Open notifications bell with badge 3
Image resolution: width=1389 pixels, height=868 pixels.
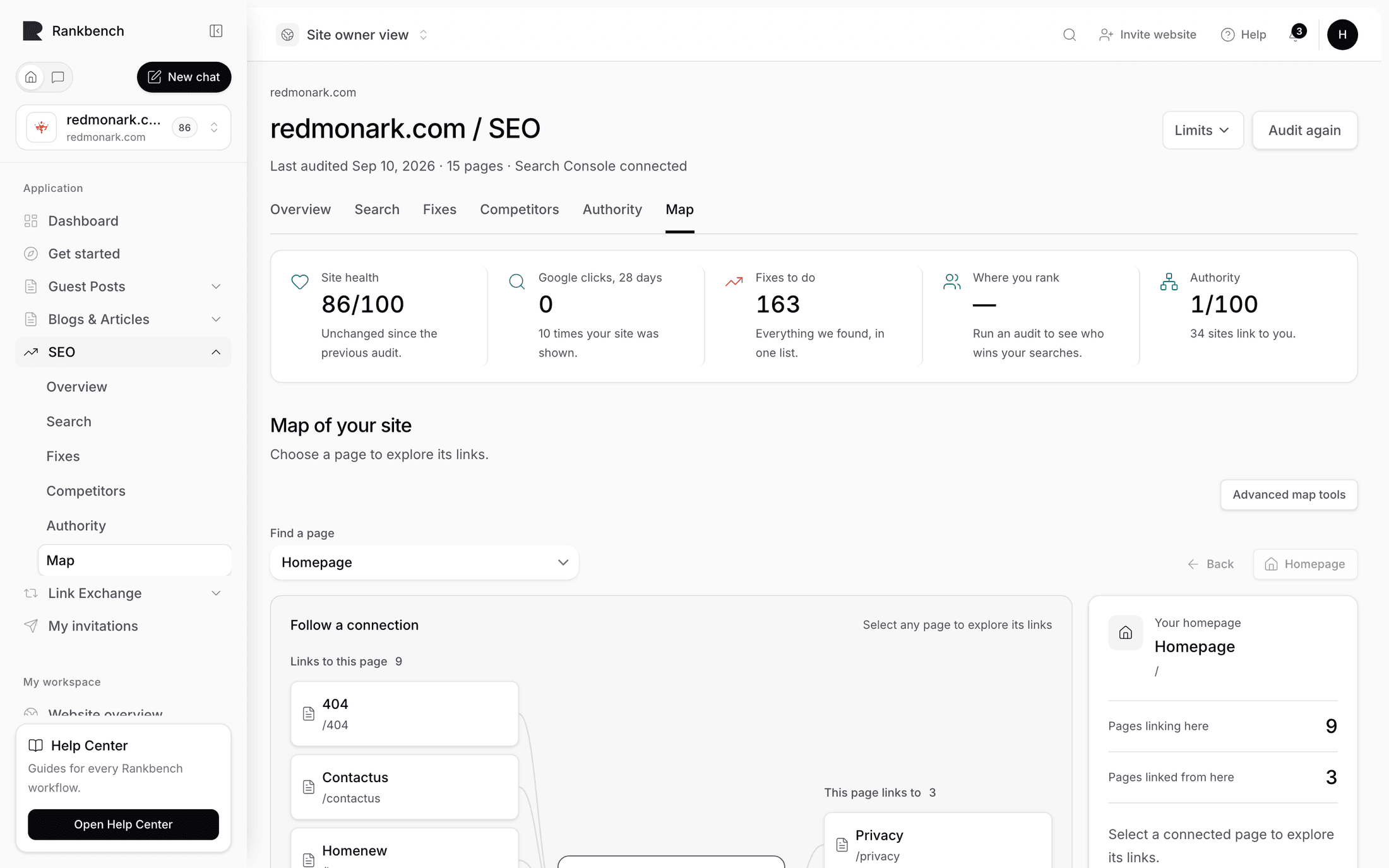point(1296,34)
